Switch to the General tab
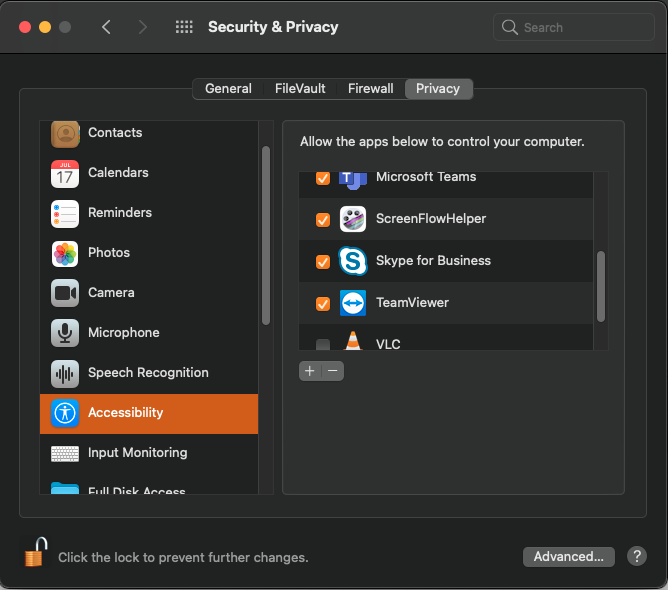The height and width of the screenshot is (590, 668). [228, 89]
